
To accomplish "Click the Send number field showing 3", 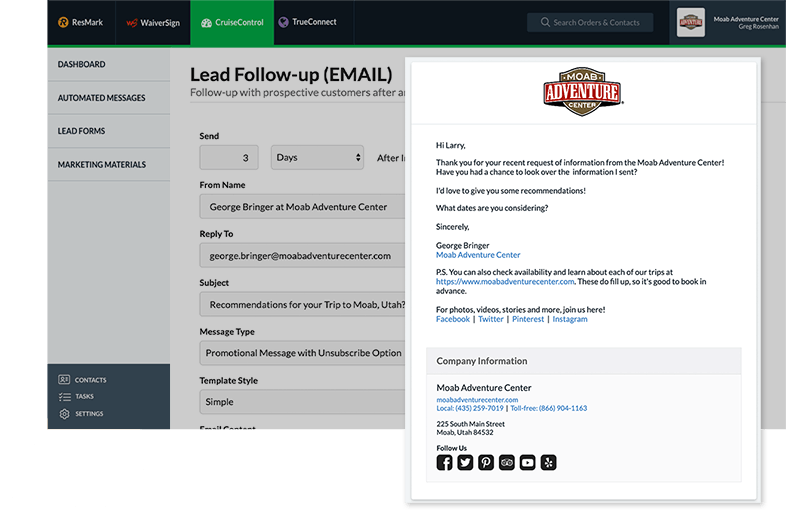I will click(229, 157).
